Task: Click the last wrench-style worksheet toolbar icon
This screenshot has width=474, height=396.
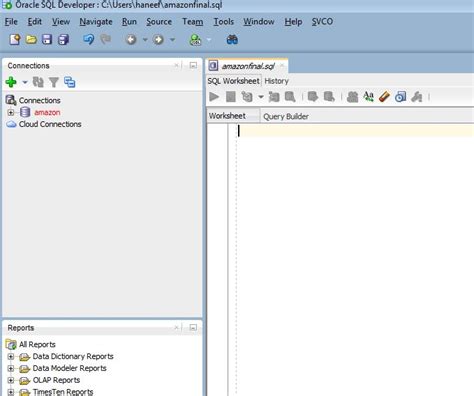Action: coord(417,97)
